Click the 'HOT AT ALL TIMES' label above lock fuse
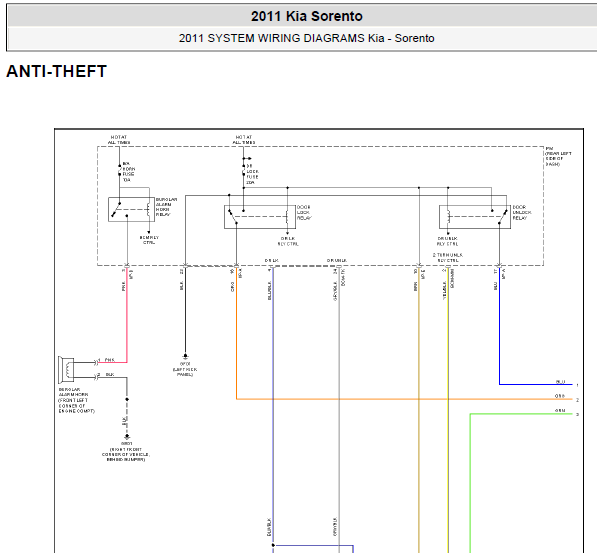Image resolution: width=597 pixels, height=553 pixels. (x=244, y=140)
